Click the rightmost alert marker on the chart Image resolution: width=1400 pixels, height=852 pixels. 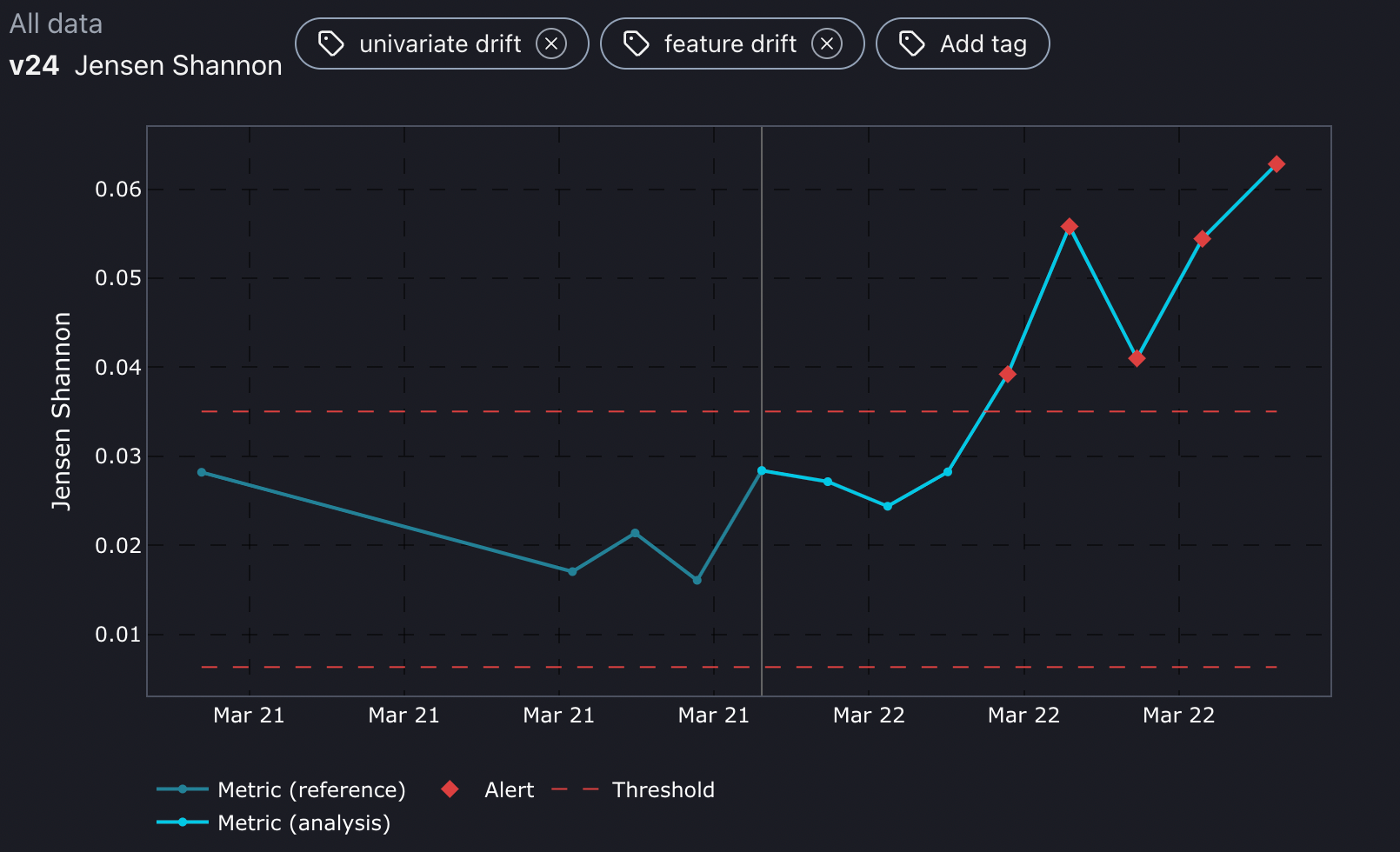1277,163
